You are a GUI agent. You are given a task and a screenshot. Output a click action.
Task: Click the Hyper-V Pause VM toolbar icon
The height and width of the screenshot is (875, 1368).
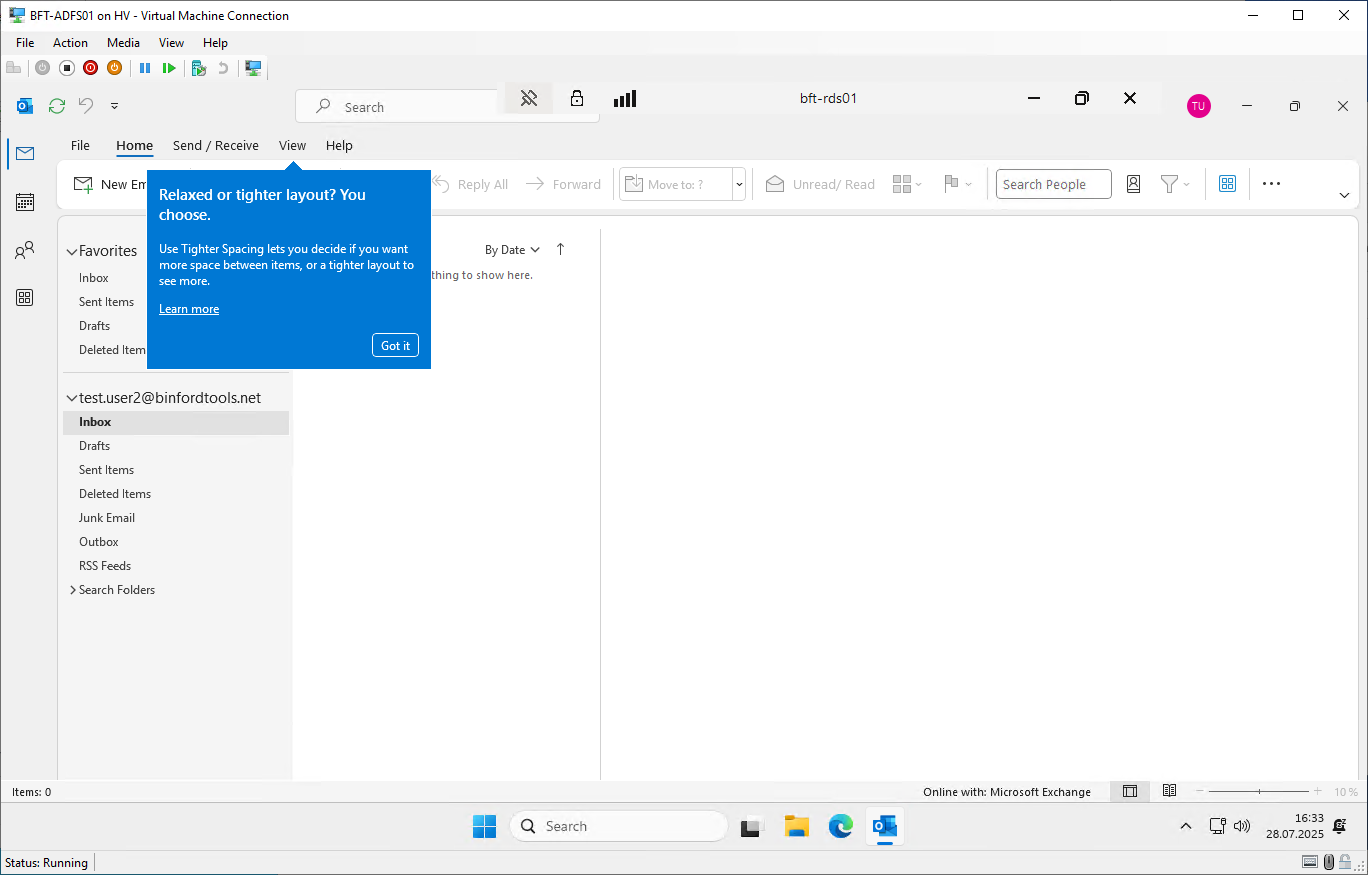point(145,68)
